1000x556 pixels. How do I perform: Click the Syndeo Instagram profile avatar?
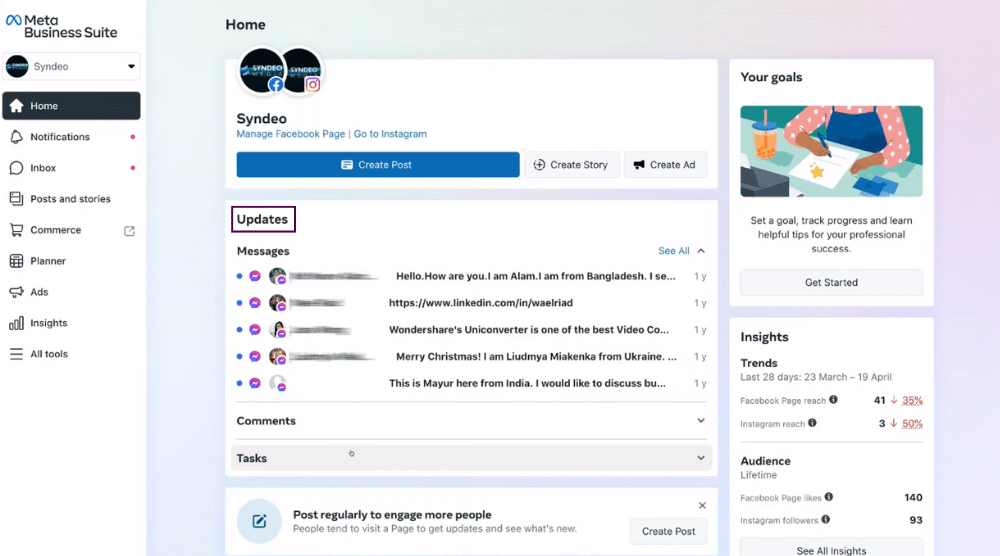point(302,70)
